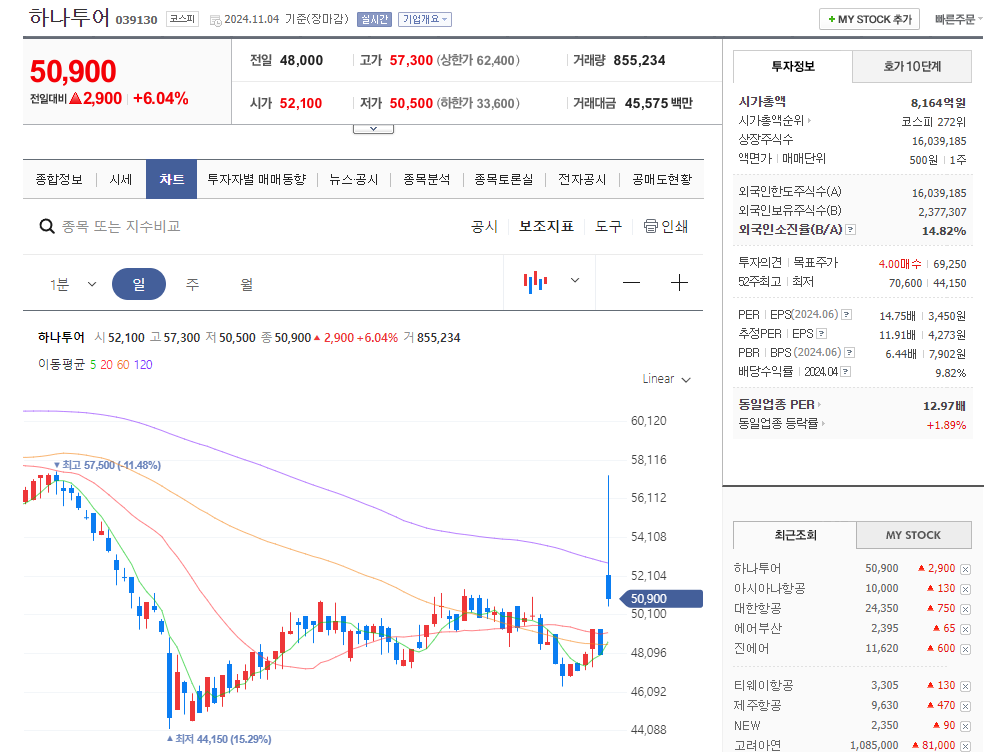Open 제주항공 in recent list
Image resolution: width=1007 pixels, height=752 pixels.
pos(758,706)
